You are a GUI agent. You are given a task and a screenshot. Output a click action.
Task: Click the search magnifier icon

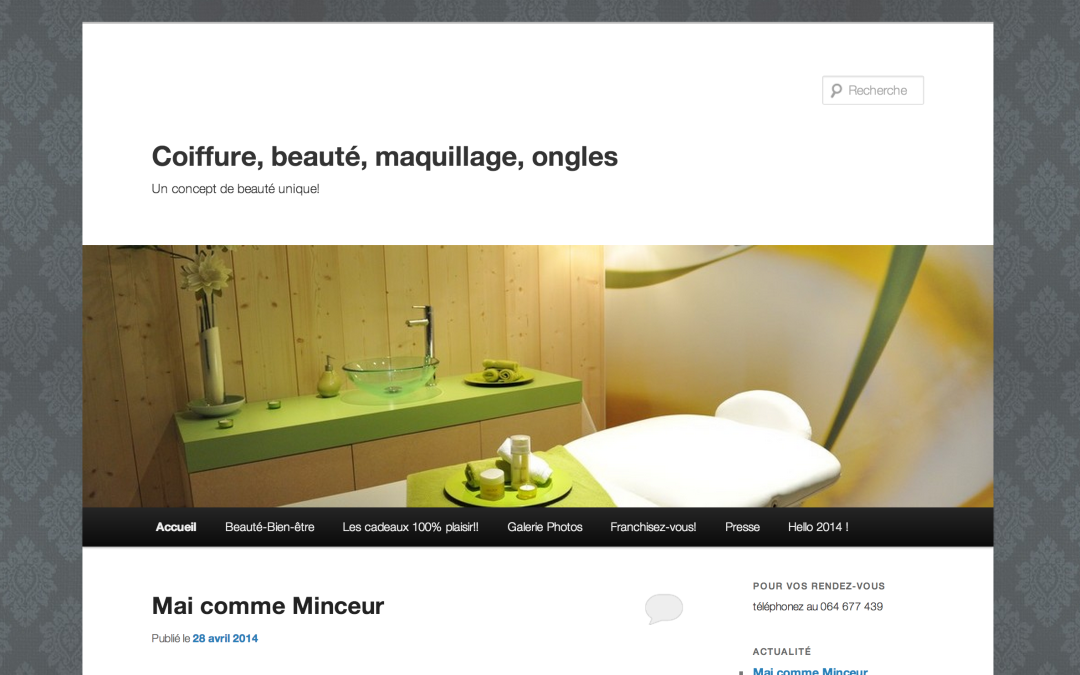pos(836,90)
